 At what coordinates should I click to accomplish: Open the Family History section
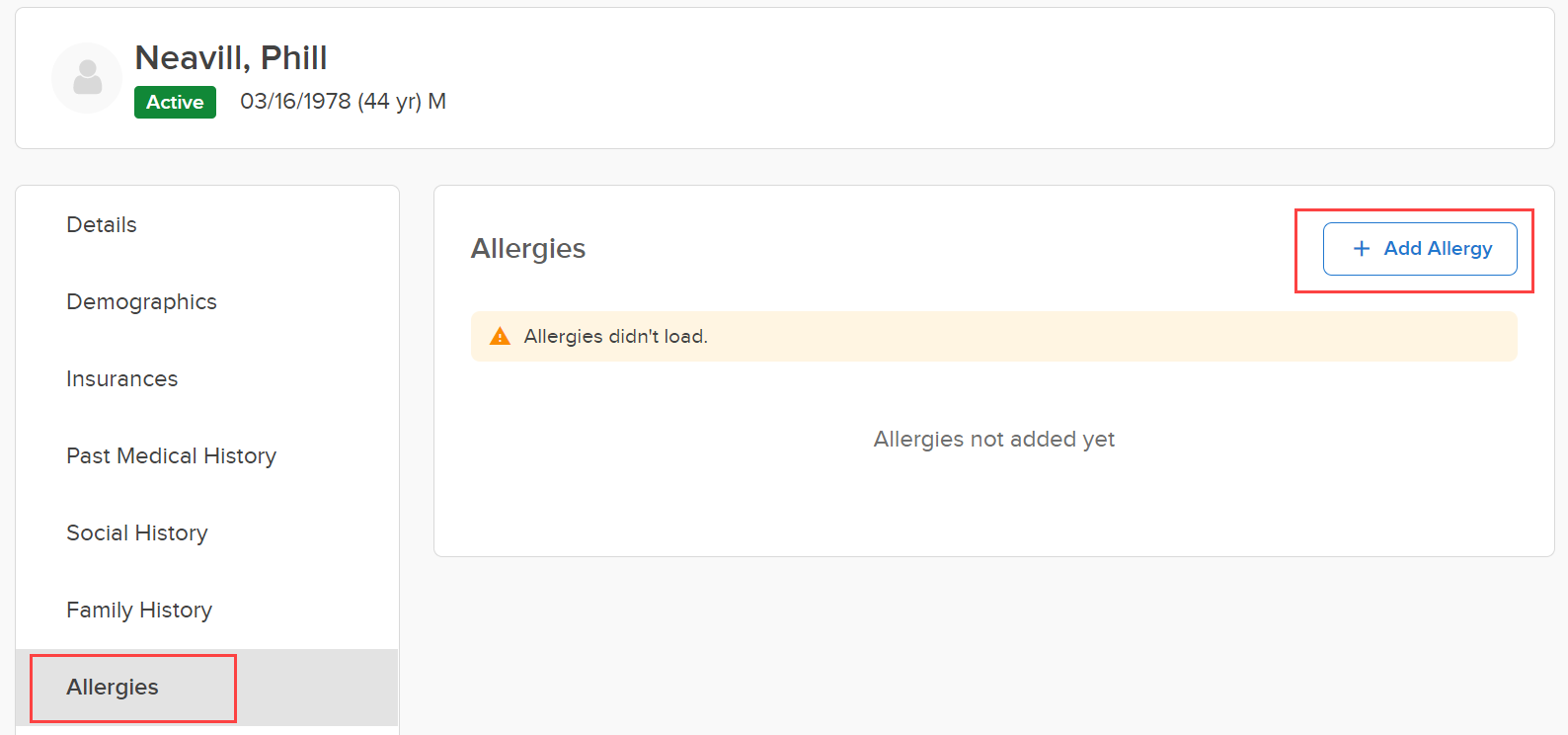click(139, 611)
